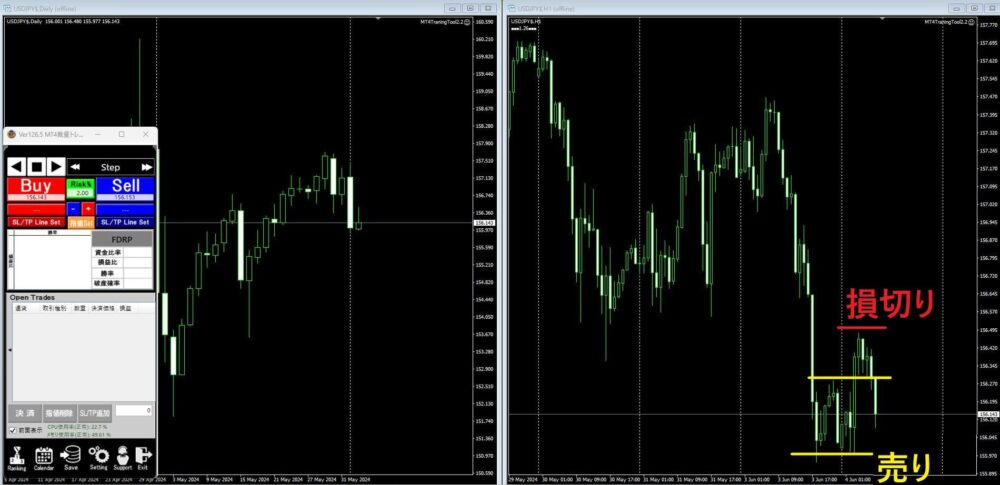The width and height of the screenshot is (1000, 485).
Task: Click the Open Trades heading
Action: 32,297
